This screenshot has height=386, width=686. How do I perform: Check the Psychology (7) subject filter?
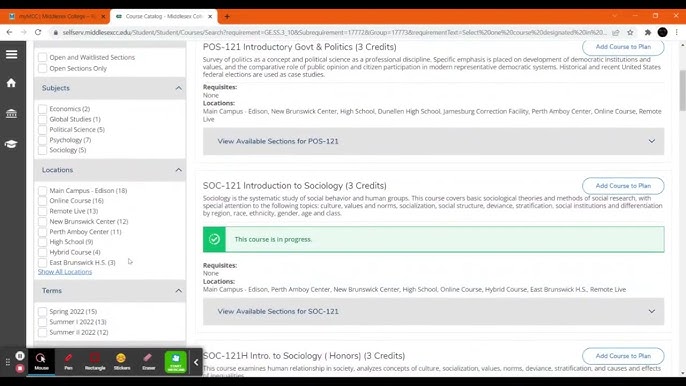(x=42, y=140)
